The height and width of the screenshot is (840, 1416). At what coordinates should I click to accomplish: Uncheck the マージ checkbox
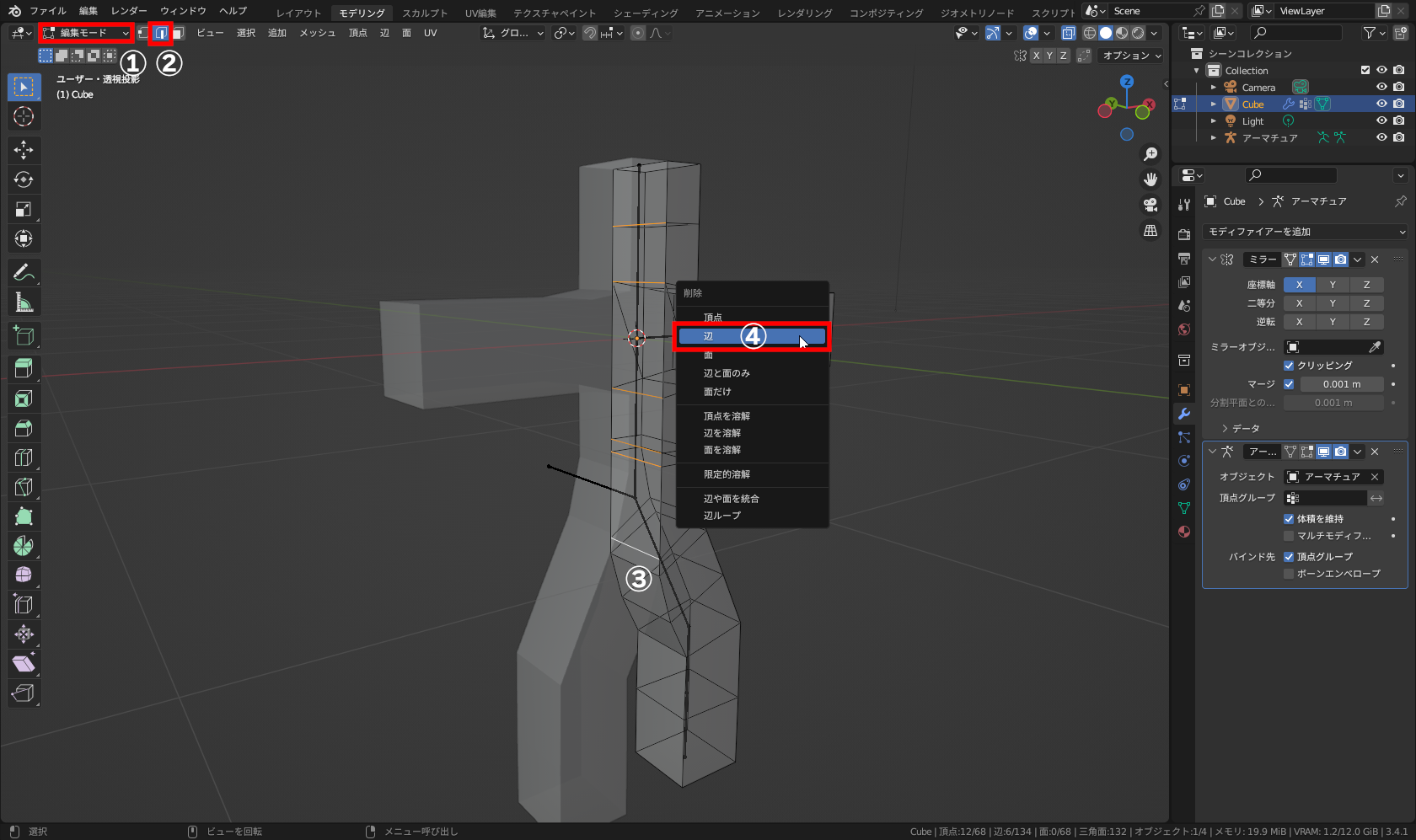click(1289, 384)
